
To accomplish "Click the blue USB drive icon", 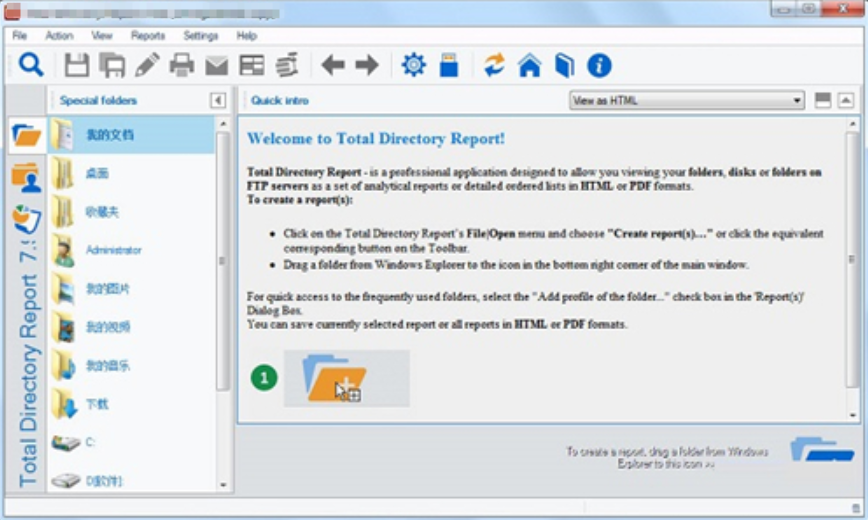I will [449, 65].
